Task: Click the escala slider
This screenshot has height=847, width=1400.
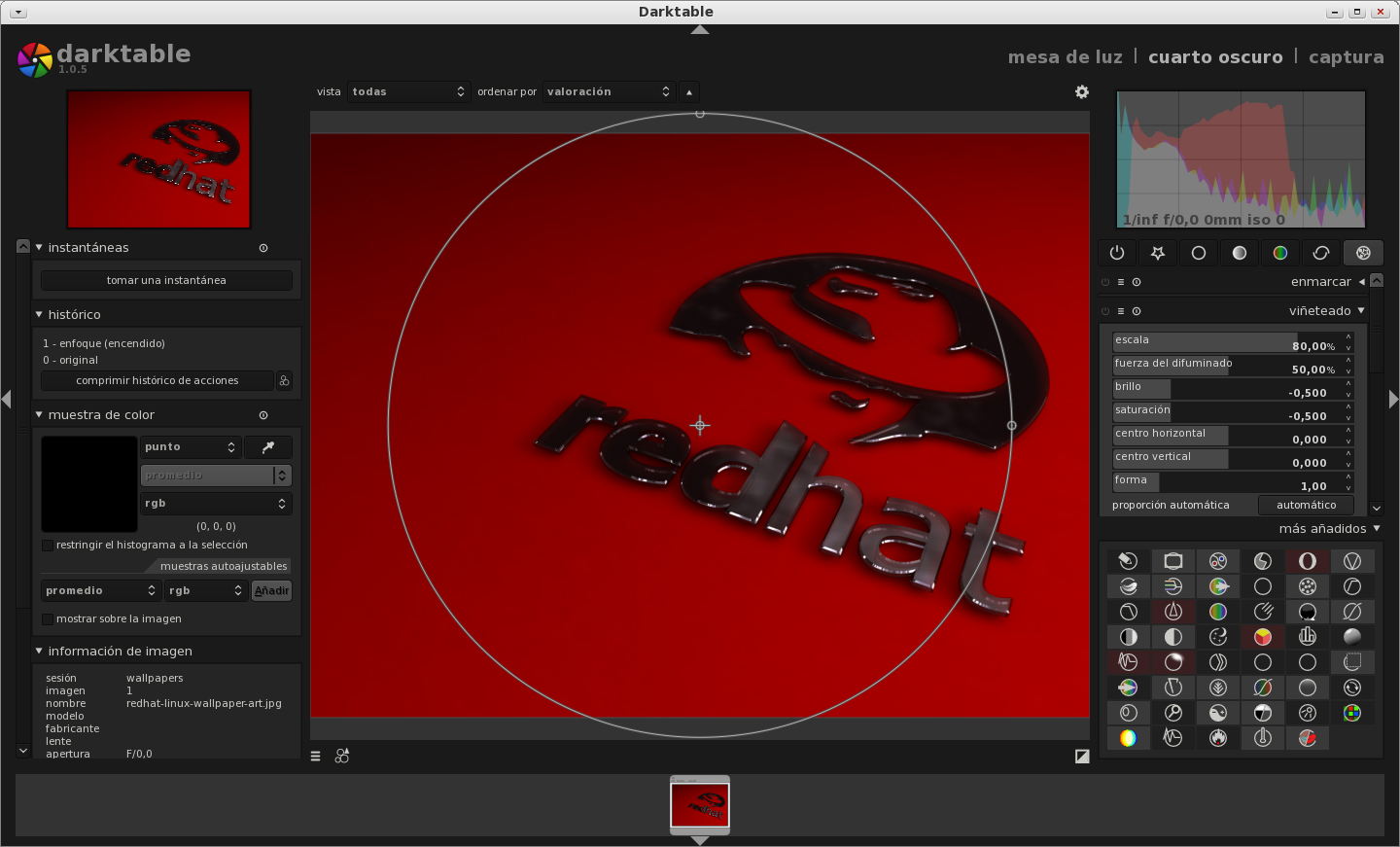Action: (1232, 342)
